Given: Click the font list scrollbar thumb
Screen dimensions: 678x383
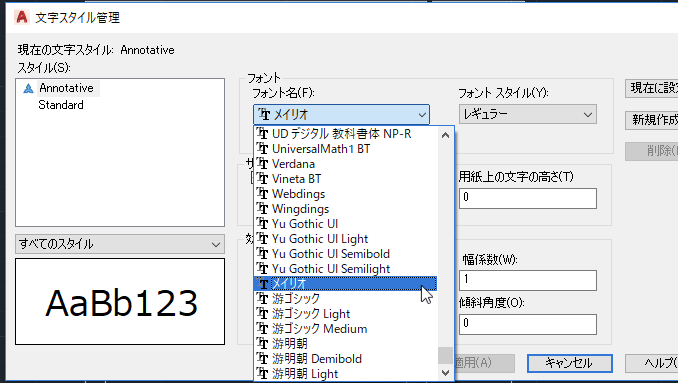Looking at the screenshot, I should (x=445, y=356).
